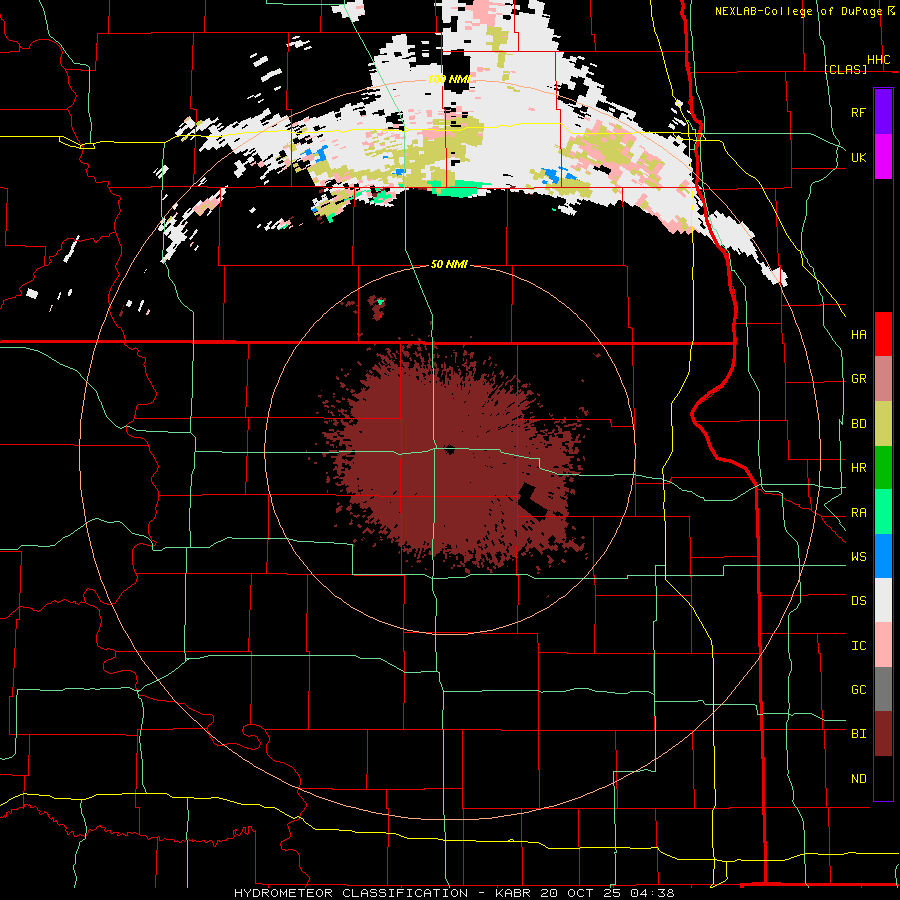Click the WS blue legend swatch

click(x=883, y=556)
